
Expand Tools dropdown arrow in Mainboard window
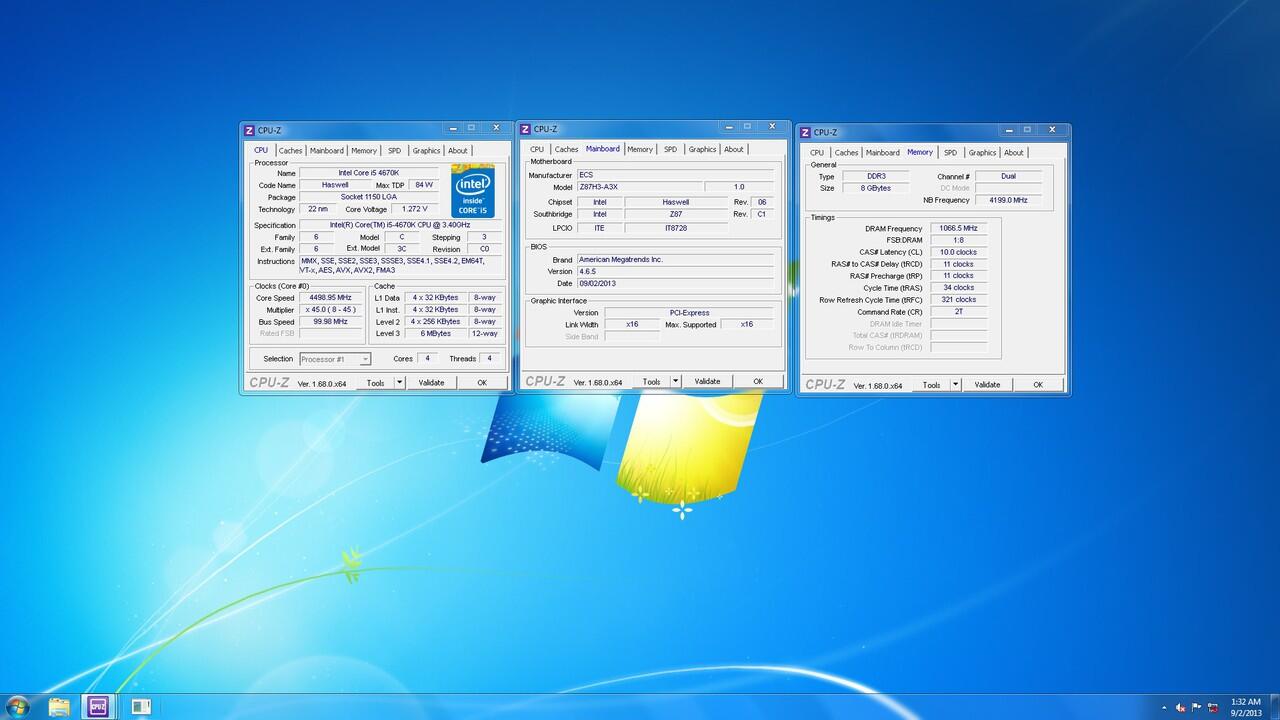[x=676, y=381]
